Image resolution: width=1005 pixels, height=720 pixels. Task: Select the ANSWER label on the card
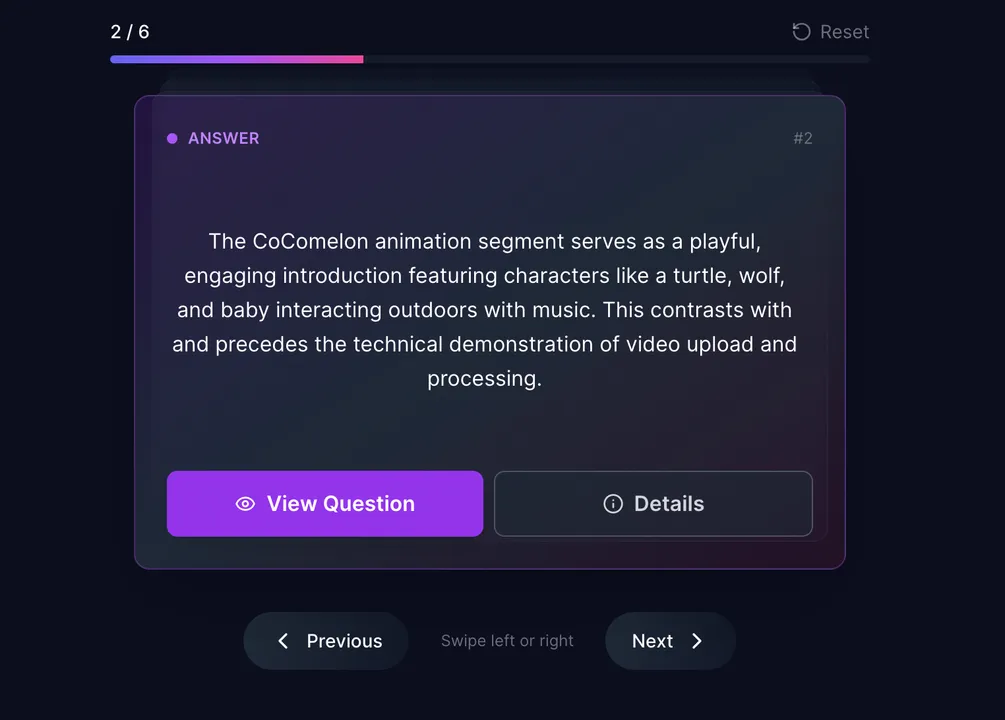coord(223,139)
